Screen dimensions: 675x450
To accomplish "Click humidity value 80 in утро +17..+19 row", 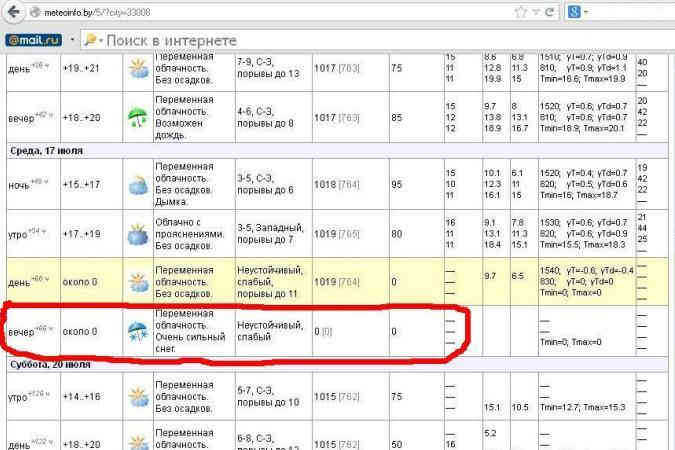I will pyautogui.click(x=396, y=234).
